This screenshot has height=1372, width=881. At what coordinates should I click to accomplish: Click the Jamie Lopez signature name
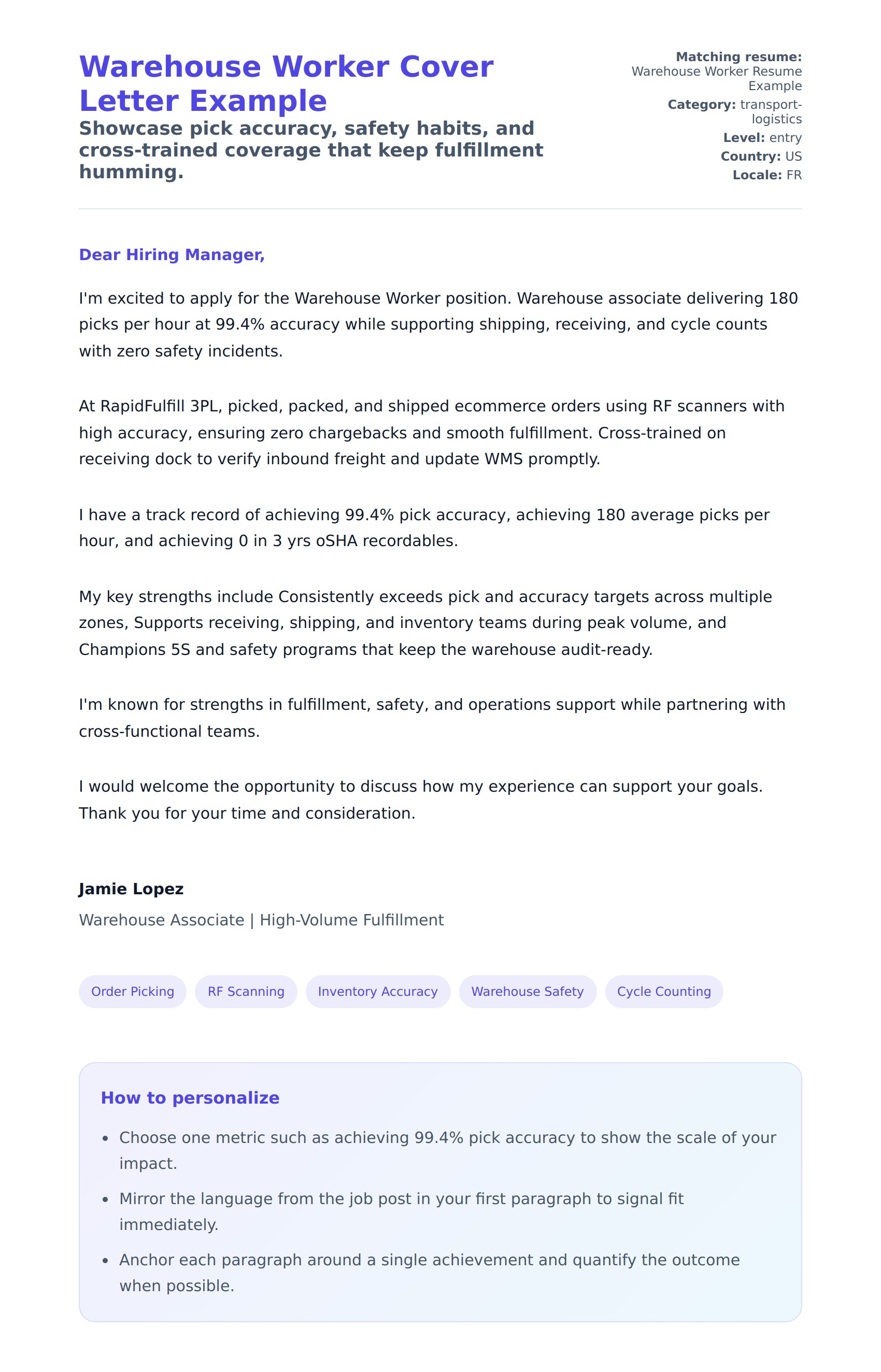coord(131,889)
